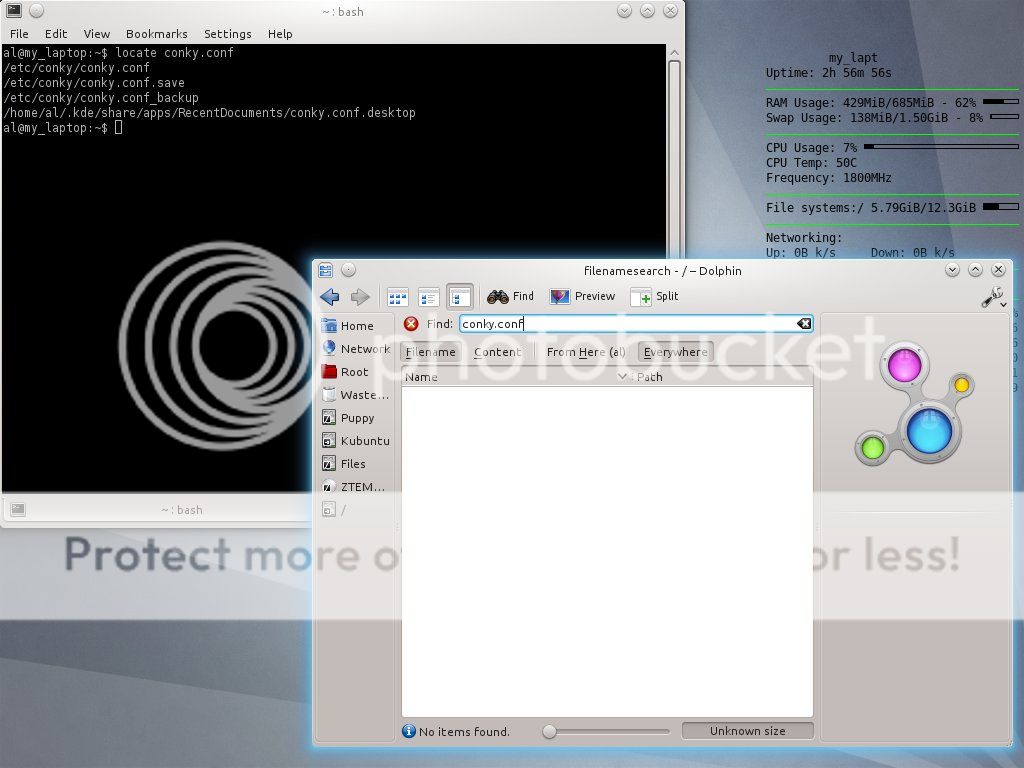
Task: Open Root in Places panel
Action: [345, 372]
